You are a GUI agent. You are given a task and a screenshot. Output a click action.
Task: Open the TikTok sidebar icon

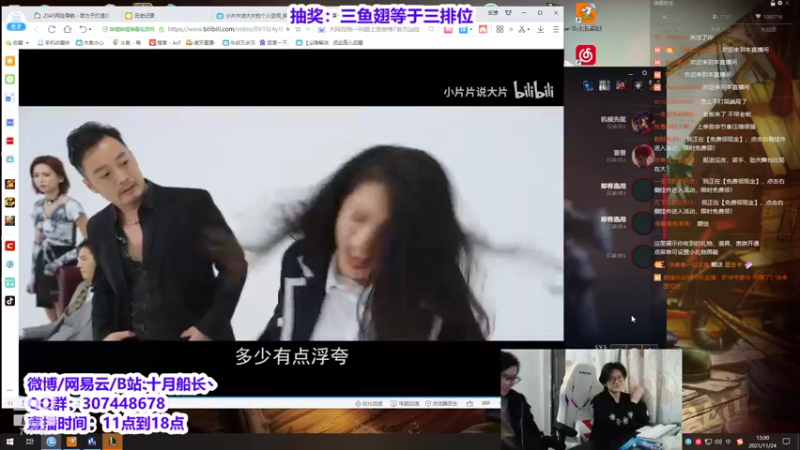pos(10,301)
